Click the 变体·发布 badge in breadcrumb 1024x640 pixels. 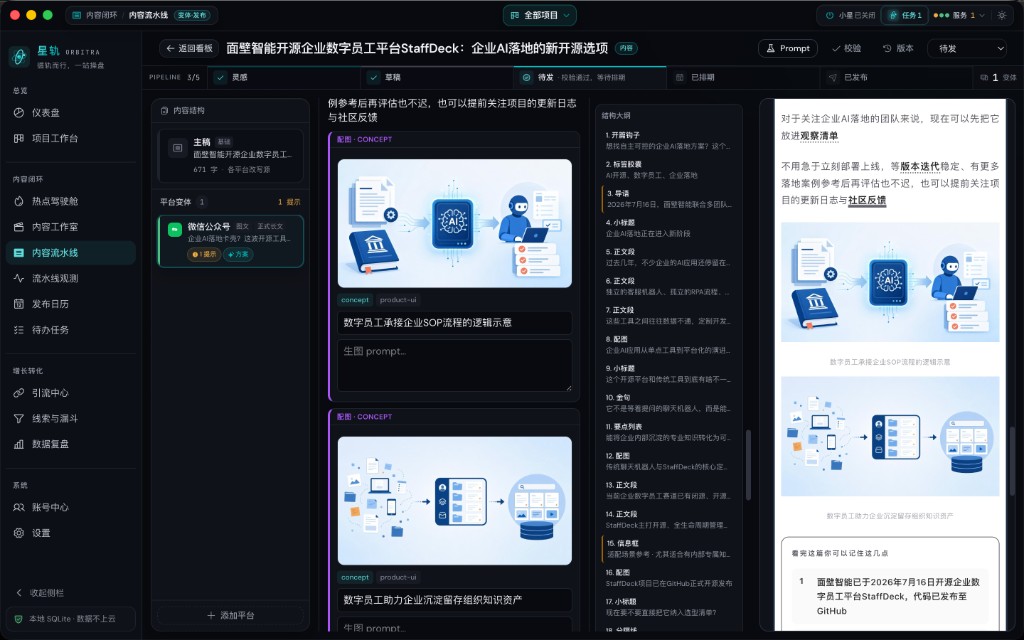click(x=193, y=15)
